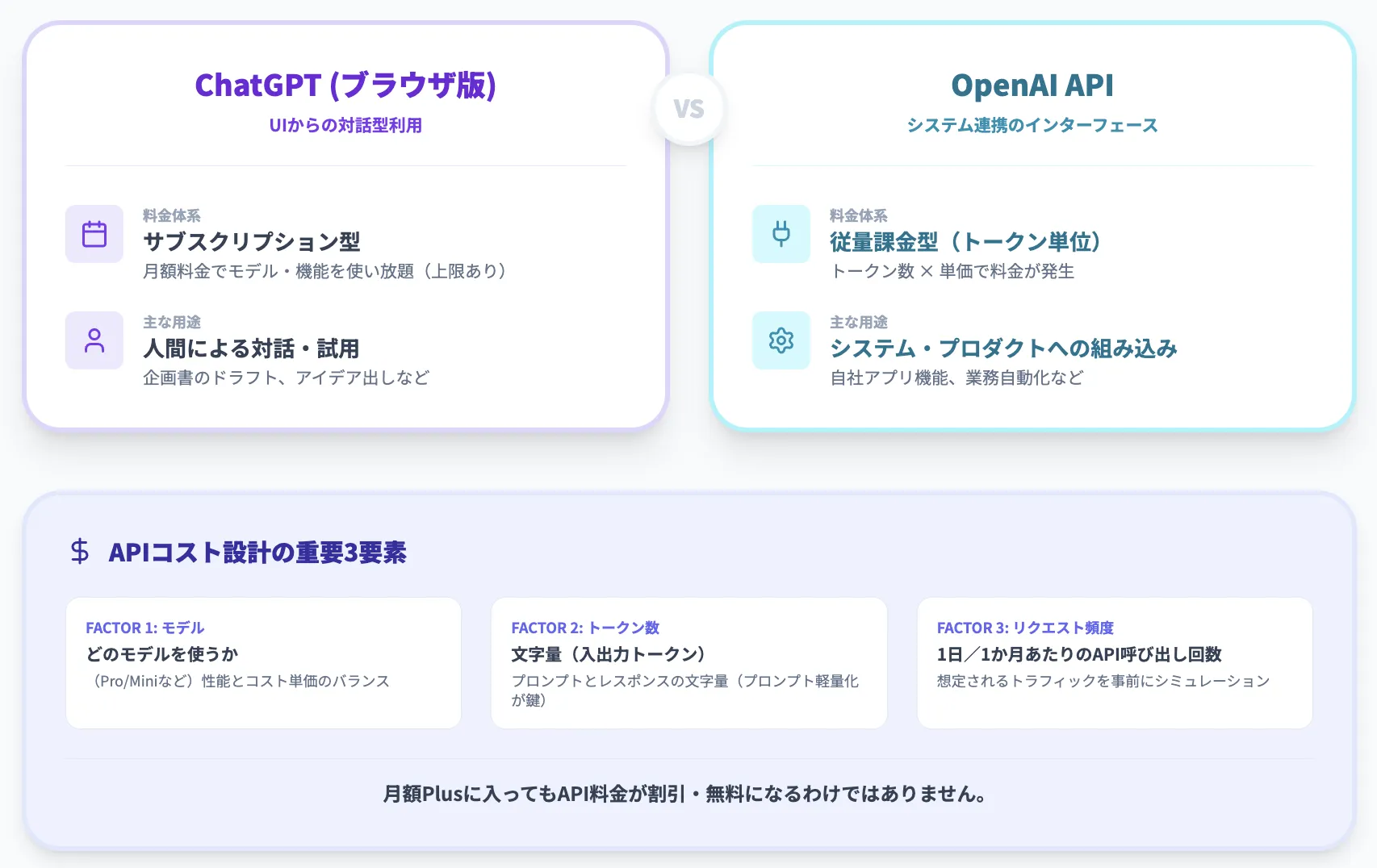Select the 主な用途 heading in OpenAI card
Viewport: 1377px width, 868px height.
pyautogui.click(x=858, y=322)
